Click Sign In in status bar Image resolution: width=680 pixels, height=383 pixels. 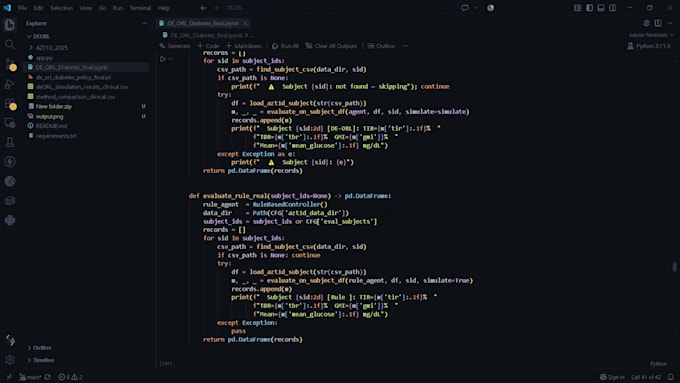(x=612, y=377)
